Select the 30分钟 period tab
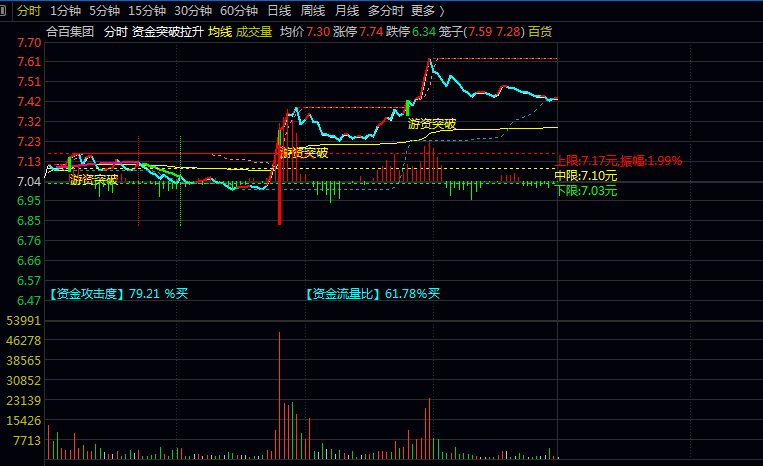Image resolution: width=763 pixels, height=466 pixels. (193, 11)
